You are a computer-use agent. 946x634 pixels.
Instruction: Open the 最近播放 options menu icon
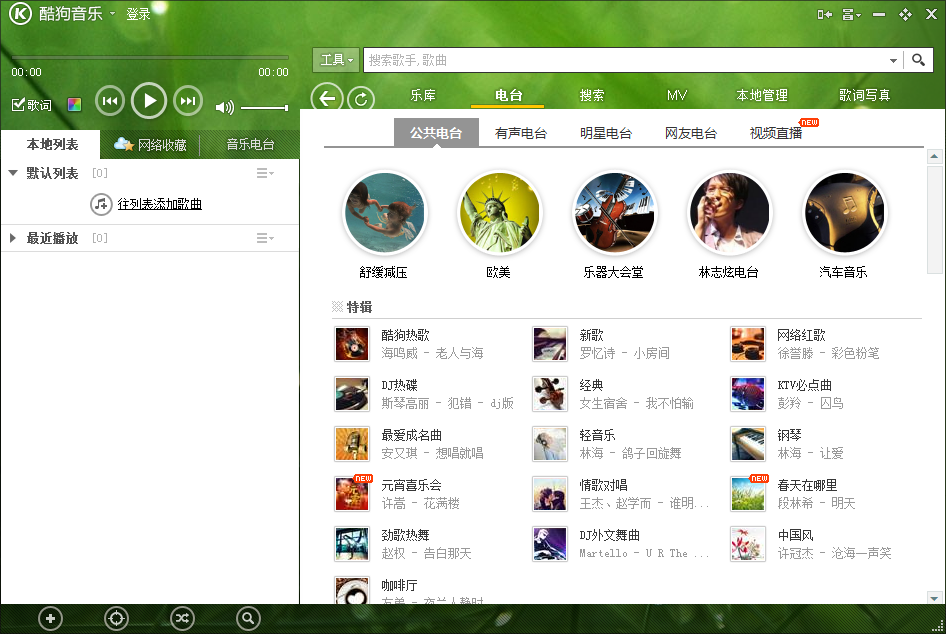point(265,238)
